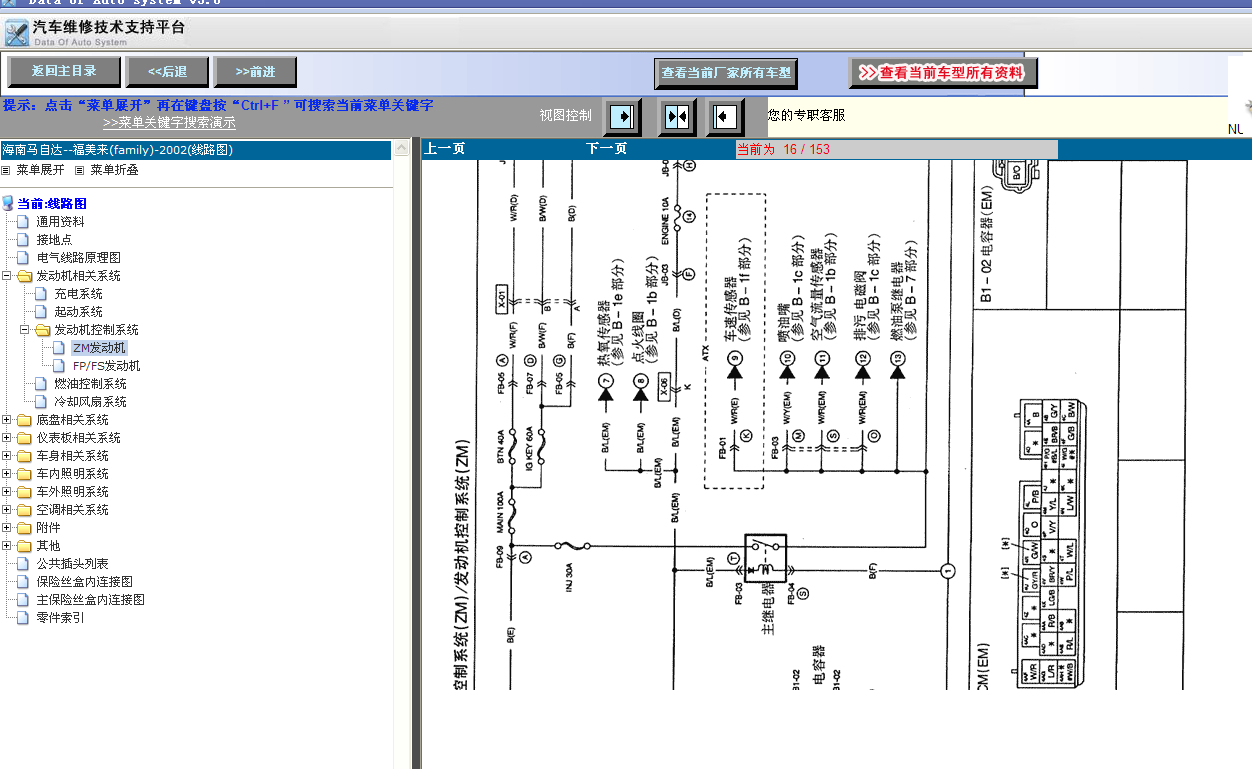Go to next page with 下一页
Image resolution: width=1252 pixels, height=769 pixels.
click(x=606, y=149)
